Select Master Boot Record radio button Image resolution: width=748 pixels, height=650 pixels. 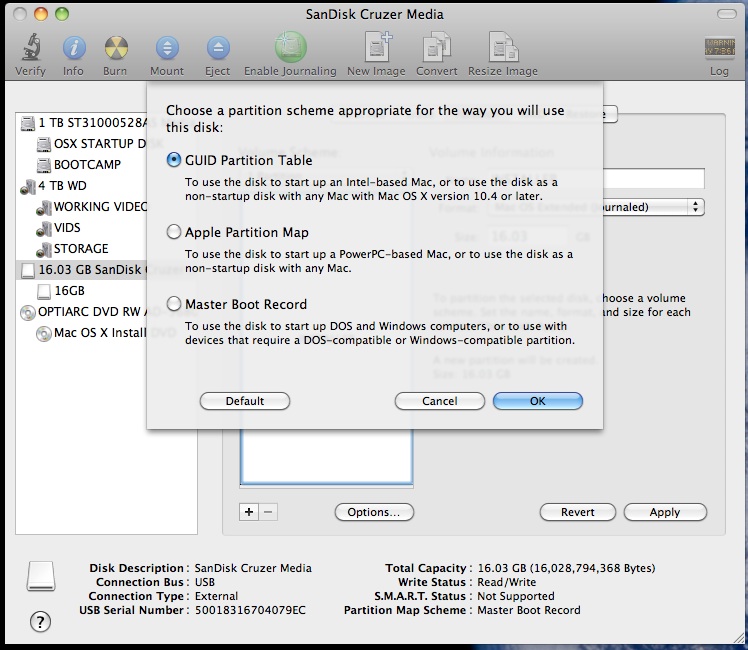click(x=174, y=304)
